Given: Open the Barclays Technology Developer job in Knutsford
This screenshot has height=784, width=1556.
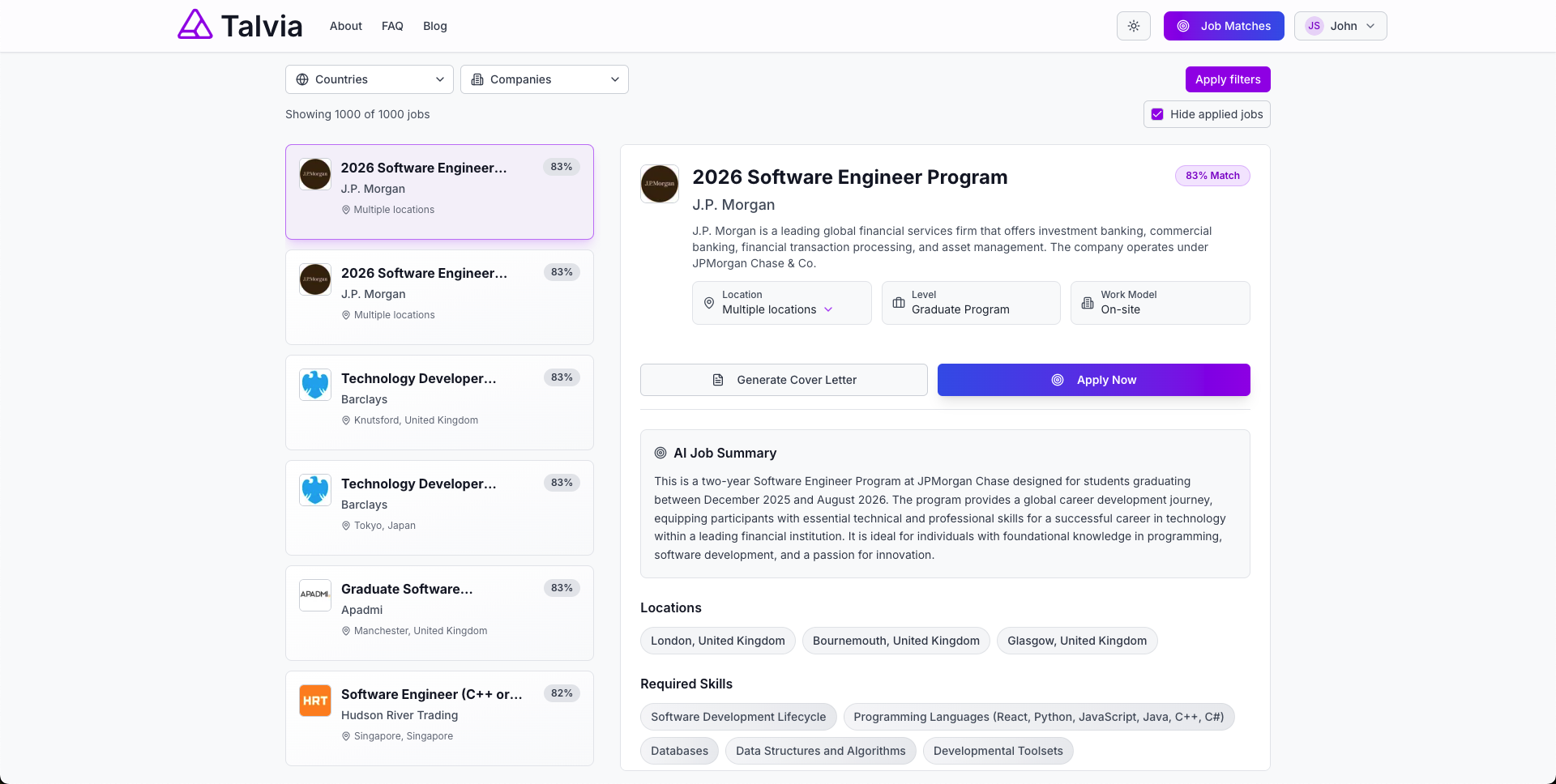Looking at the screenshot, I should point(439,403).
